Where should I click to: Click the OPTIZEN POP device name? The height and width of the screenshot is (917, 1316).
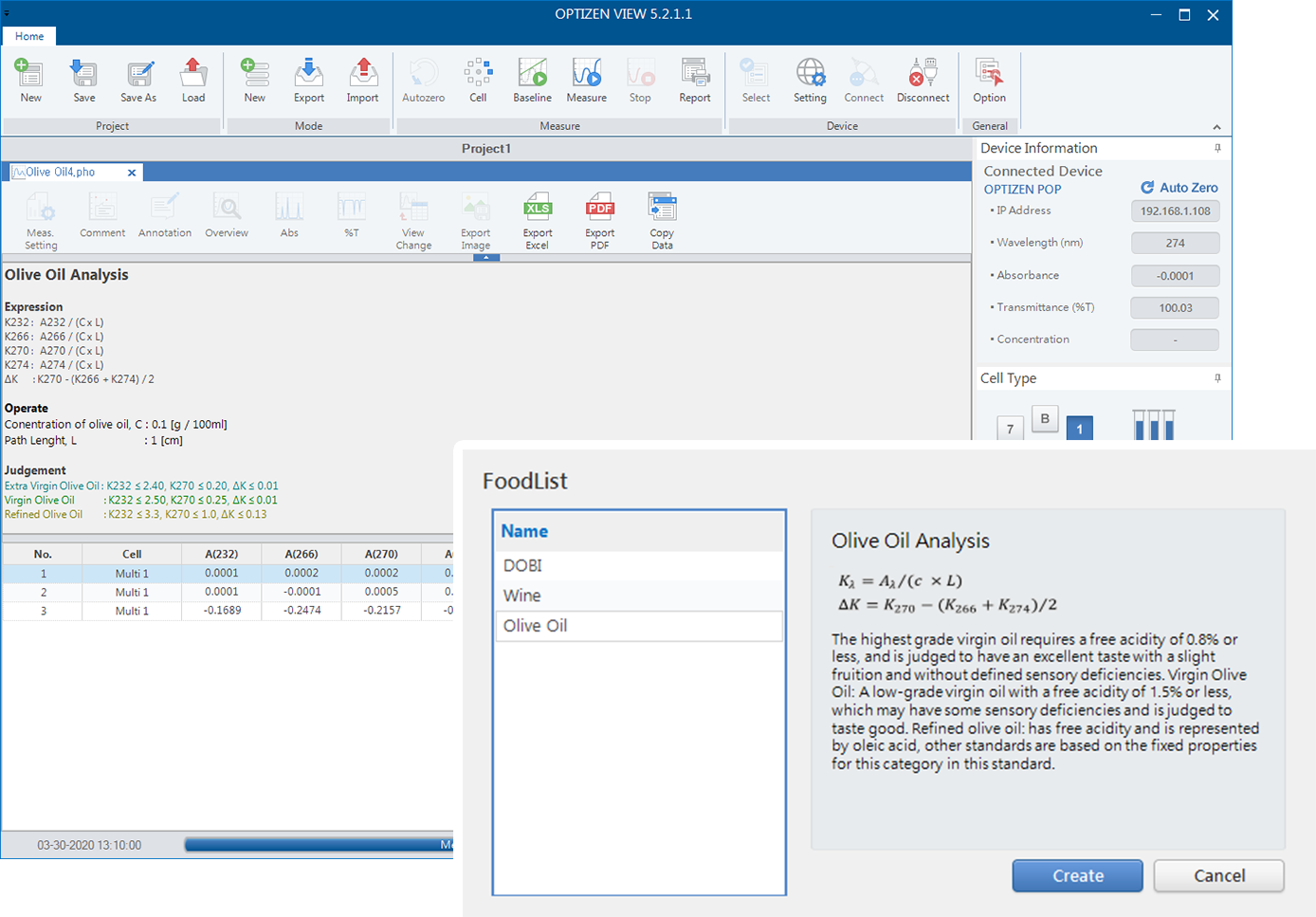pos(1022,190)
